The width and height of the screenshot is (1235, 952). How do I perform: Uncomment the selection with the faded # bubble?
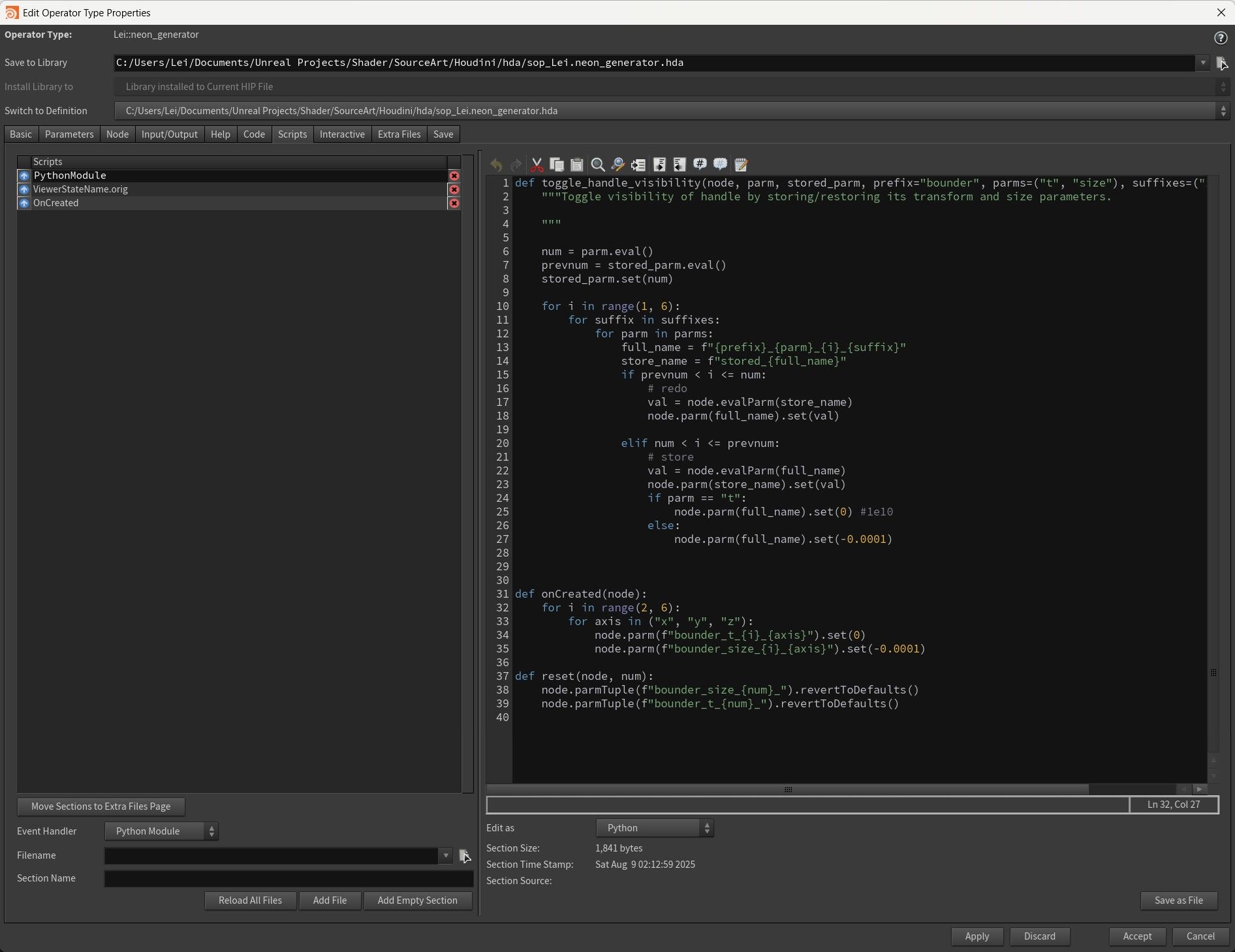(720, 164)
